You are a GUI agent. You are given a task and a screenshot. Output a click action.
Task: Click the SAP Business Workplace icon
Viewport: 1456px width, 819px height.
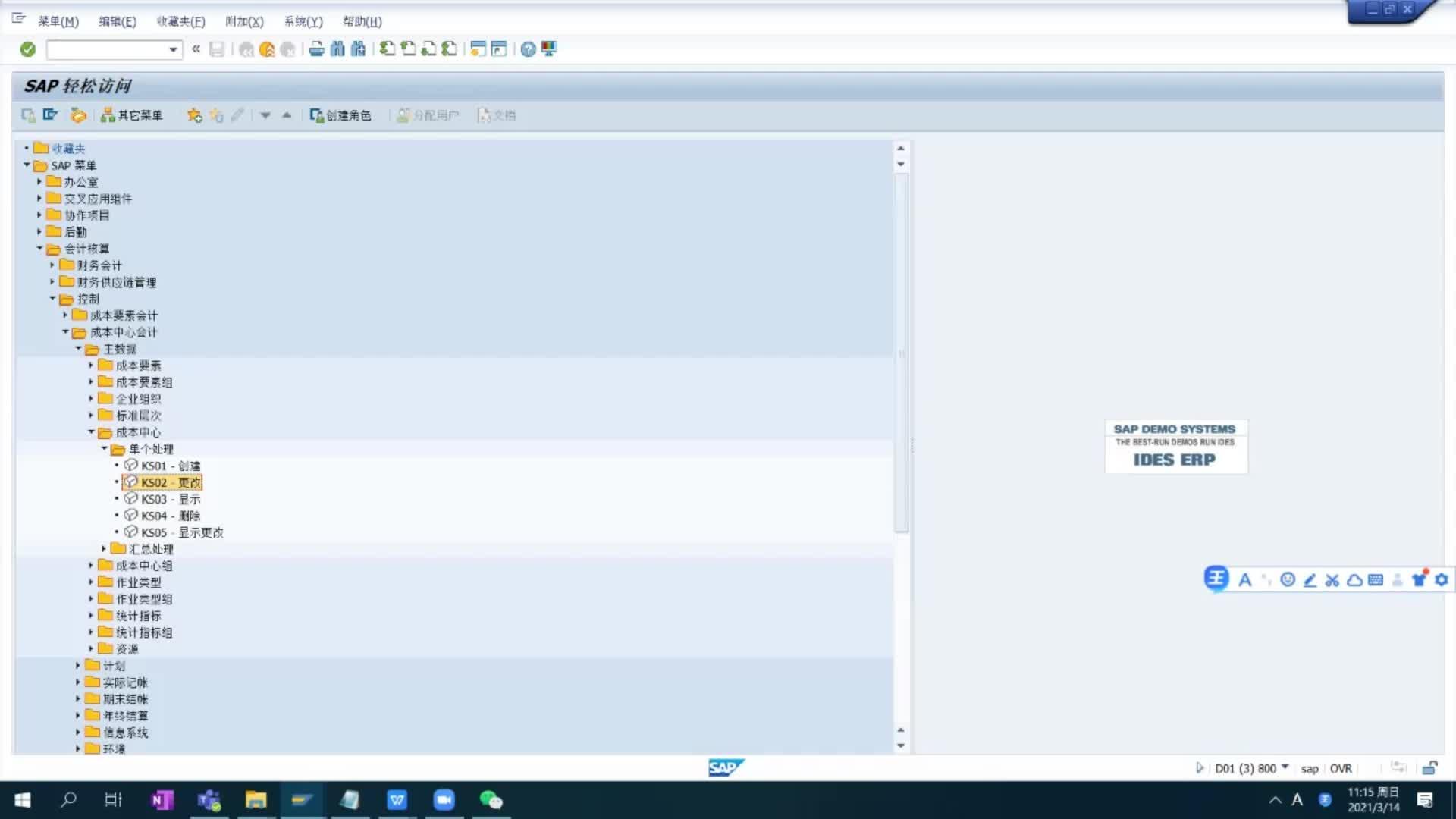[78, 115]
